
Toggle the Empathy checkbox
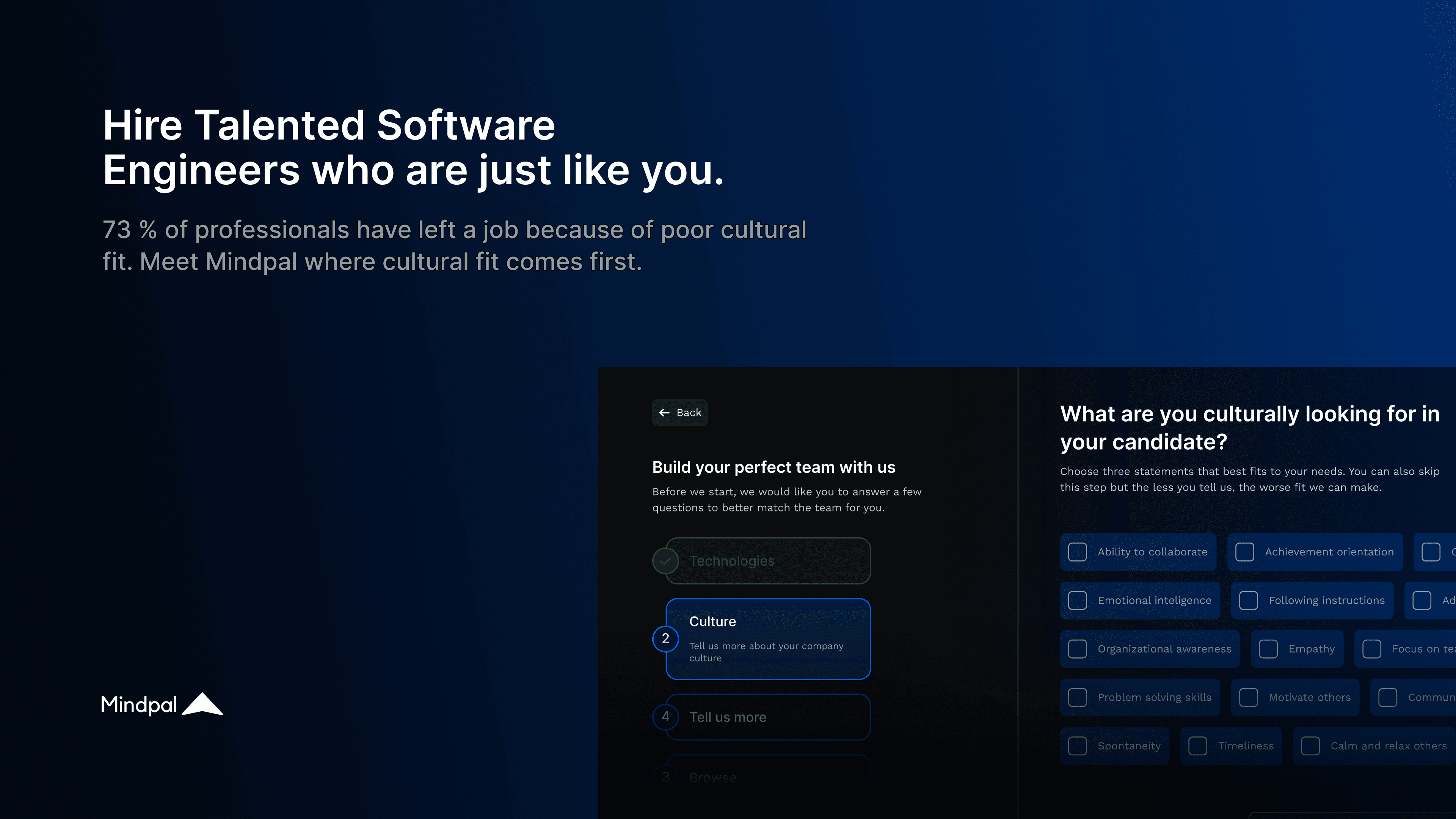pos(1268,649)
